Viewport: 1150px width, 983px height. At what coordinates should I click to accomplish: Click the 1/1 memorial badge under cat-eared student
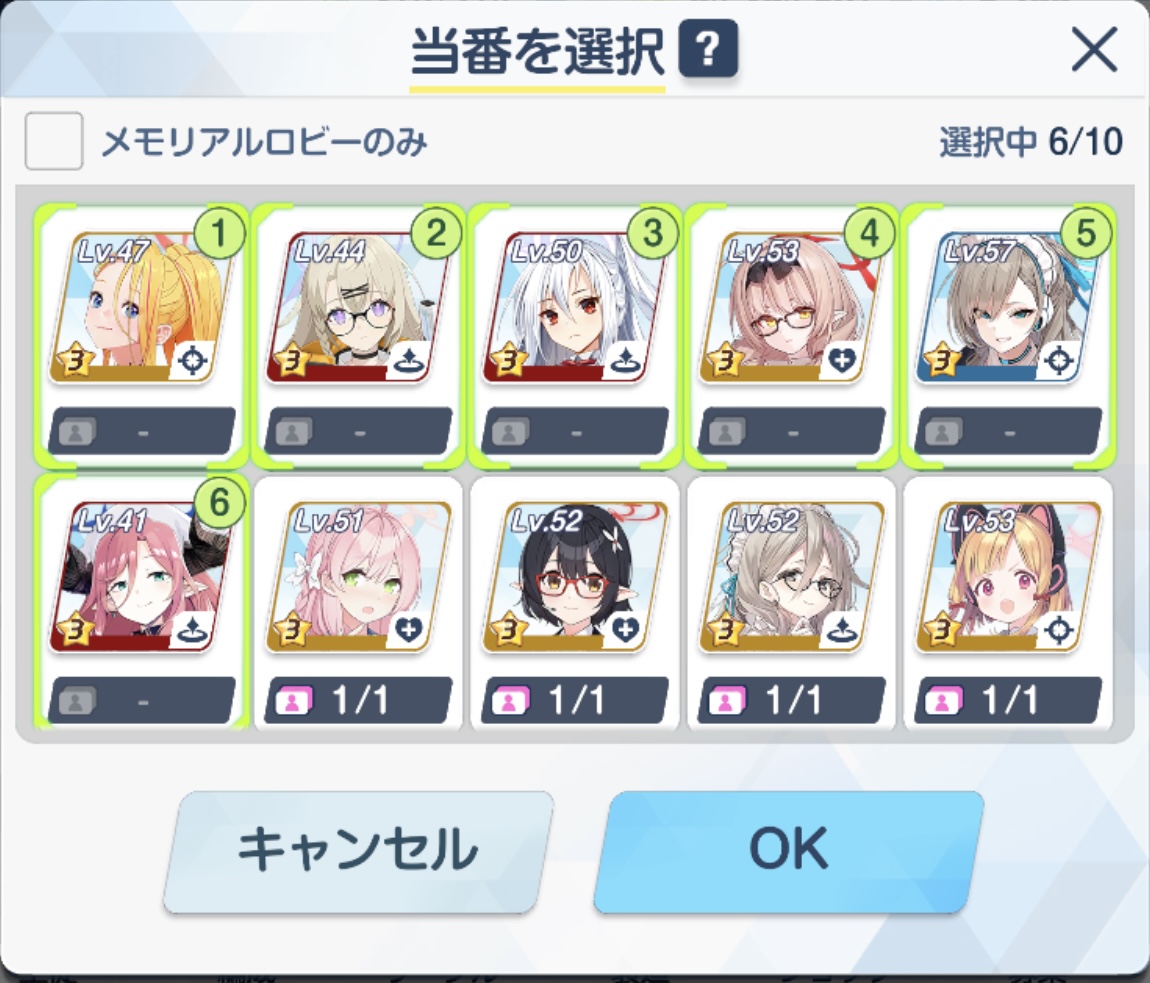coord(1008,701)
